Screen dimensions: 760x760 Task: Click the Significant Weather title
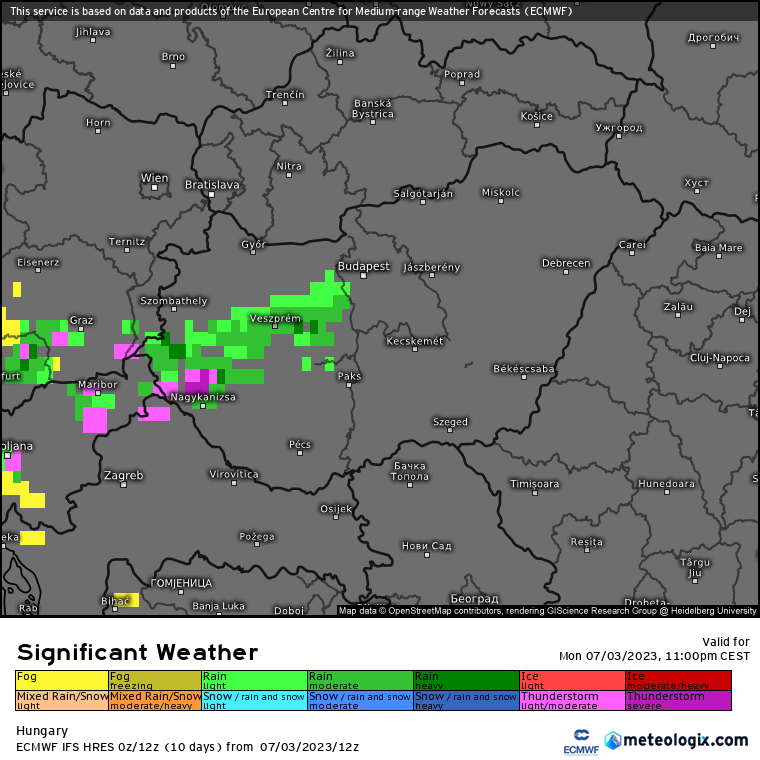click(x=137, y=653)
